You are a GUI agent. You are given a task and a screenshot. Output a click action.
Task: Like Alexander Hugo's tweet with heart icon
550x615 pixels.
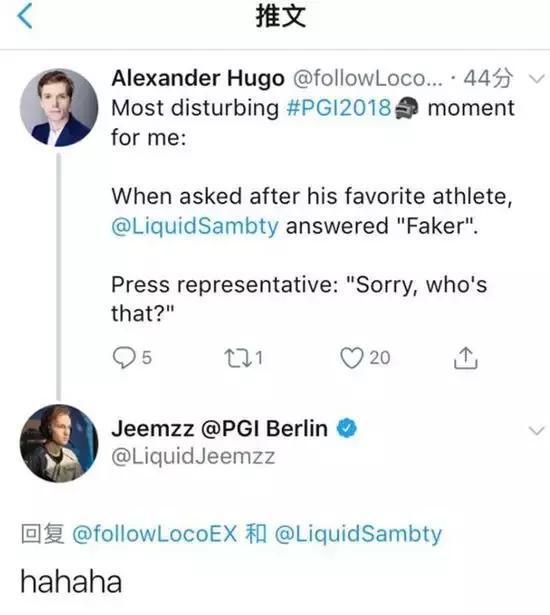tap(365, 358)
